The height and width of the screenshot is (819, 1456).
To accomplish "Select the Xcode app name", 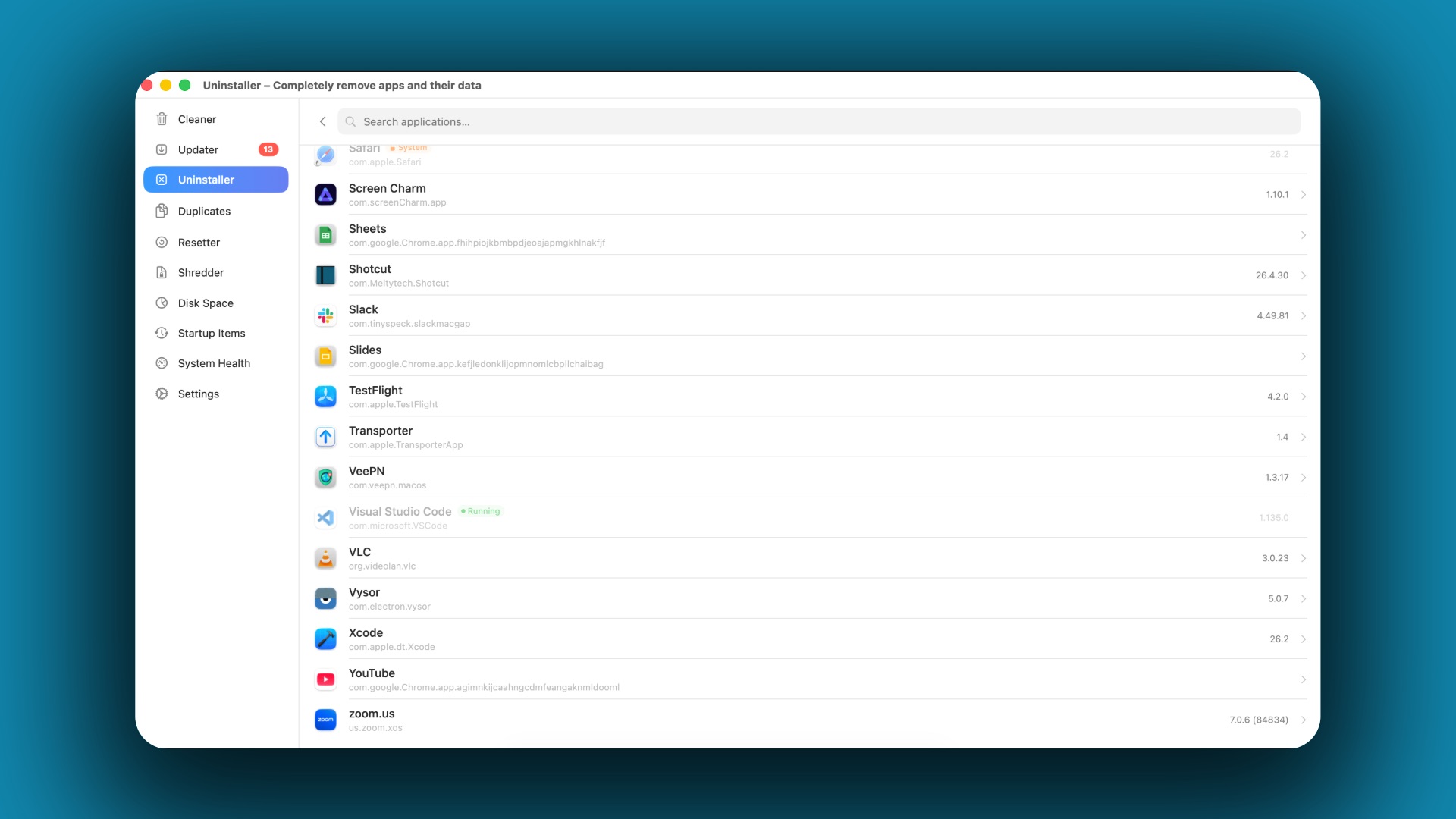I will click(x=366, y=633).
